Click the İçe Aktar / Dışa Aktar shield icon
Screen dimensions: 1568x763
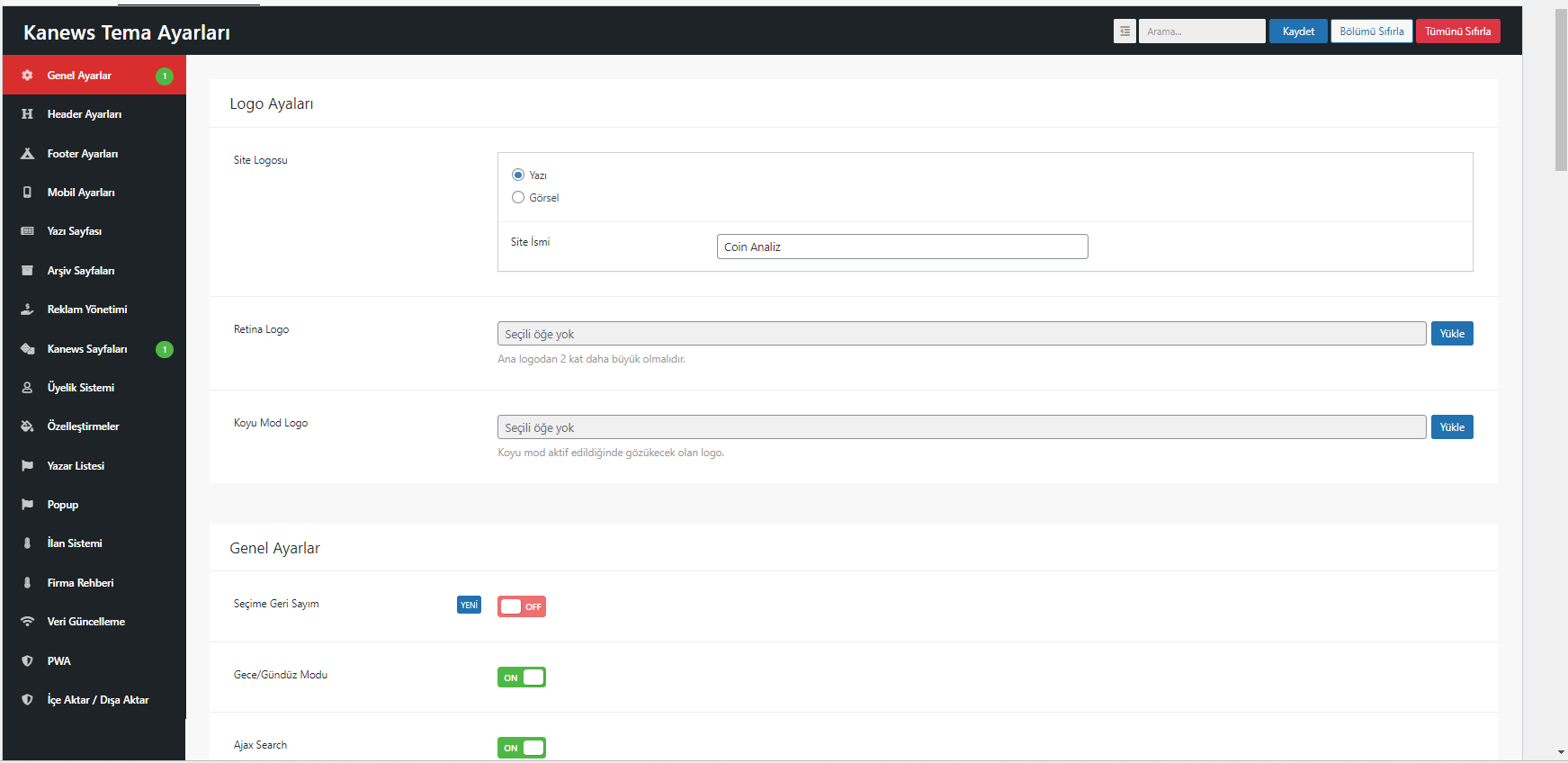pyautogui.click(x=27, y=700)
